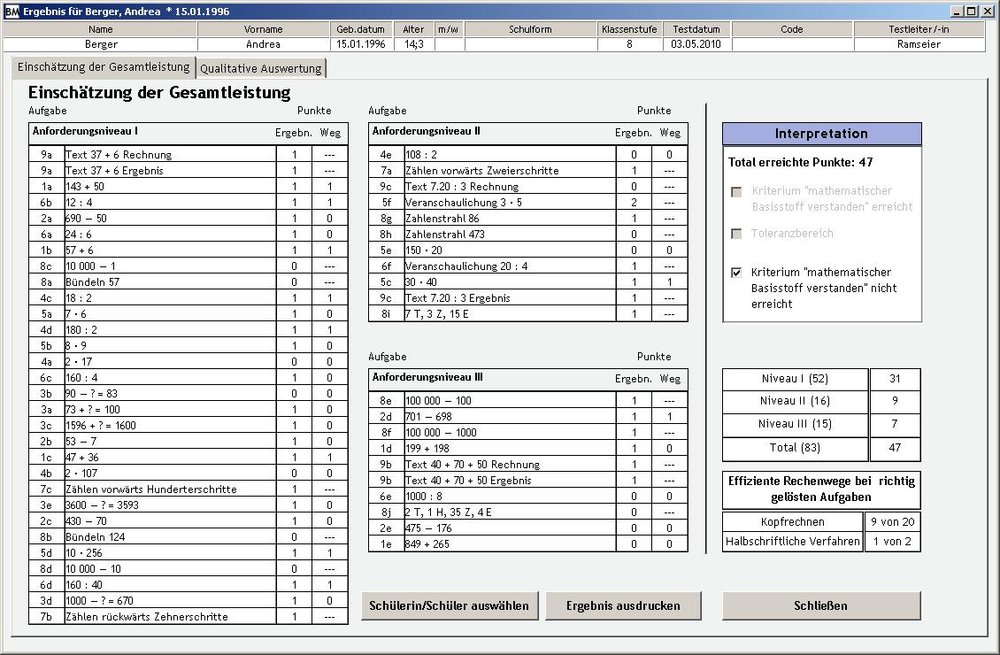The height and width of the screenshot is (655, 1000).
Task: Click the 'Anforderungsniveau I' table header
Action: point(188,132)
